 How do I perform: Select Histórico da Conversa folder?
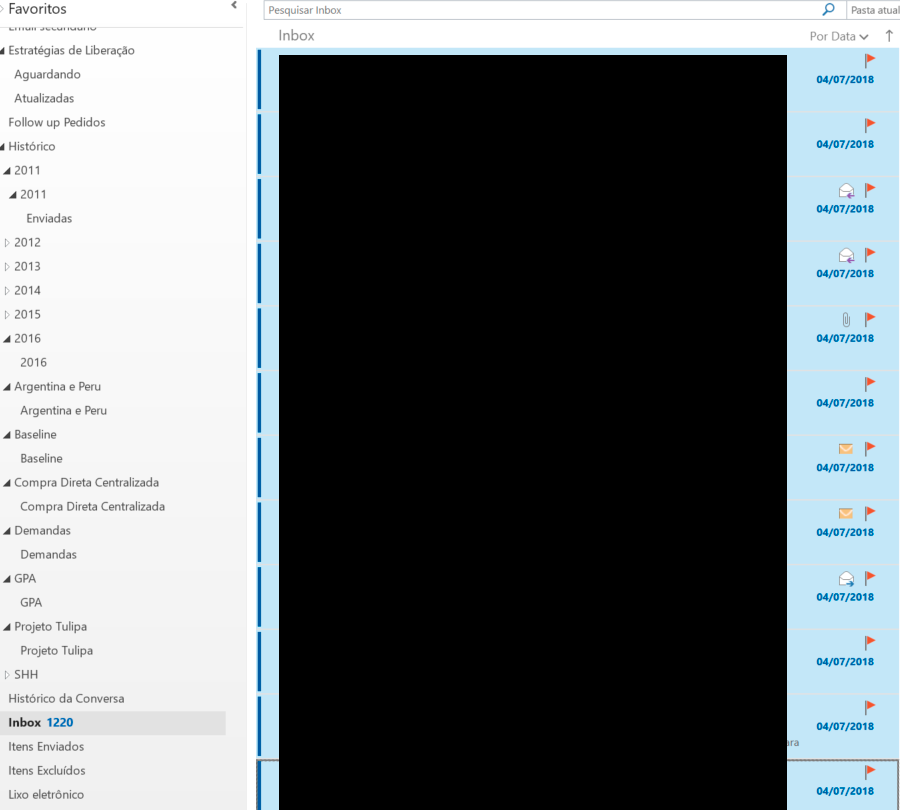66,699
